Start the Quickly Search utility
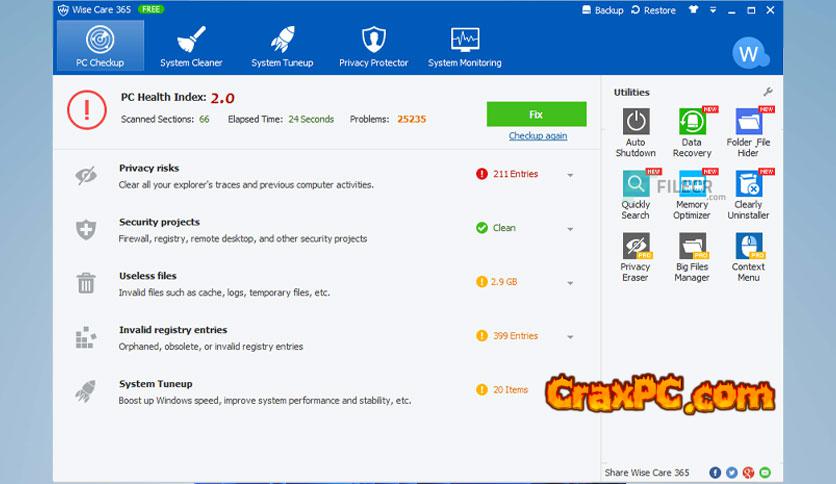 (635, 185)
